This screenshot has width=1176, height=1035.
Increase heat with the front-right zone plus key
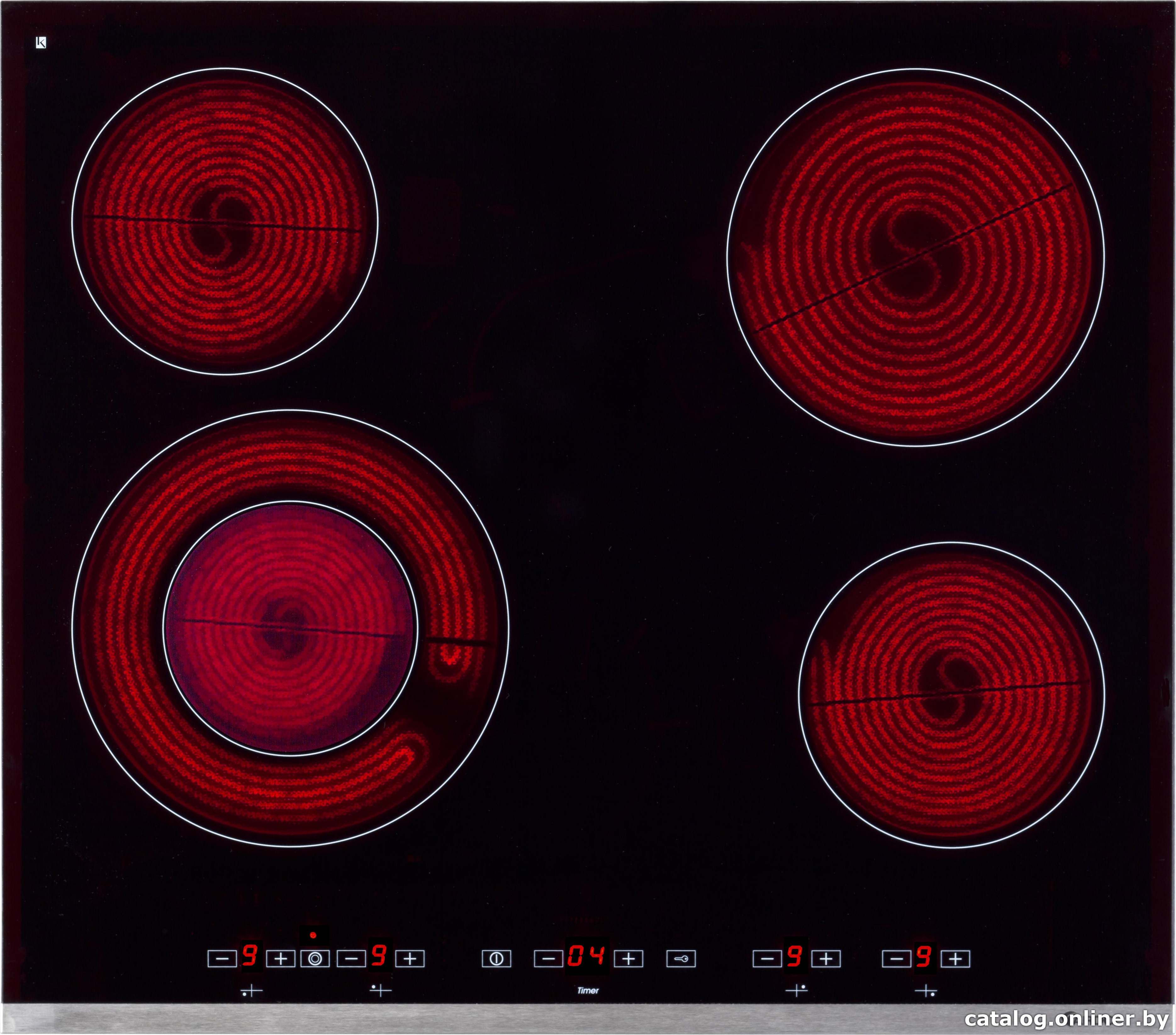[x=955, y=959]
